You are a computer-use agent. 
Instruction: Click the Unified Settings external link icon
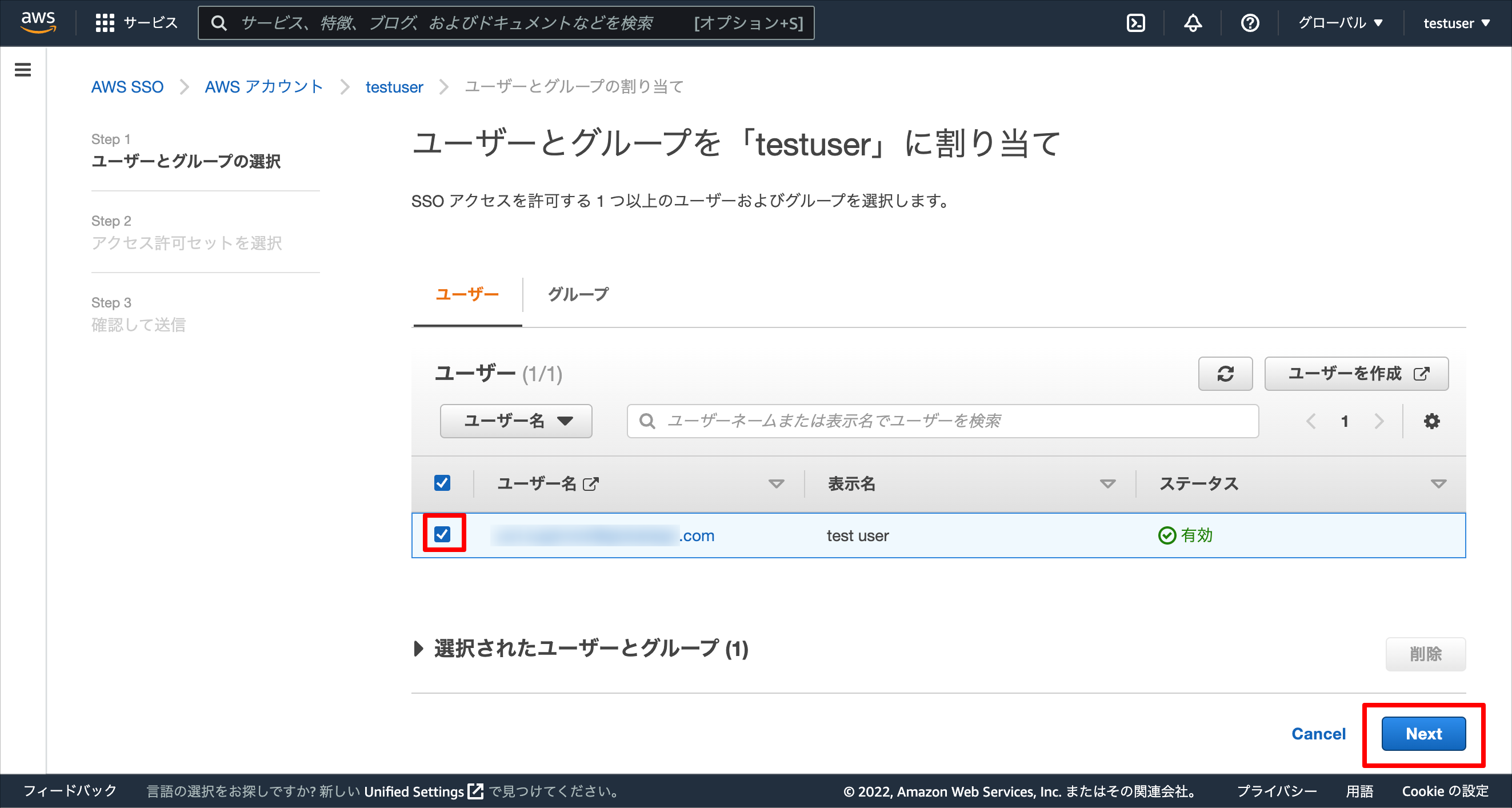(475, 791)
